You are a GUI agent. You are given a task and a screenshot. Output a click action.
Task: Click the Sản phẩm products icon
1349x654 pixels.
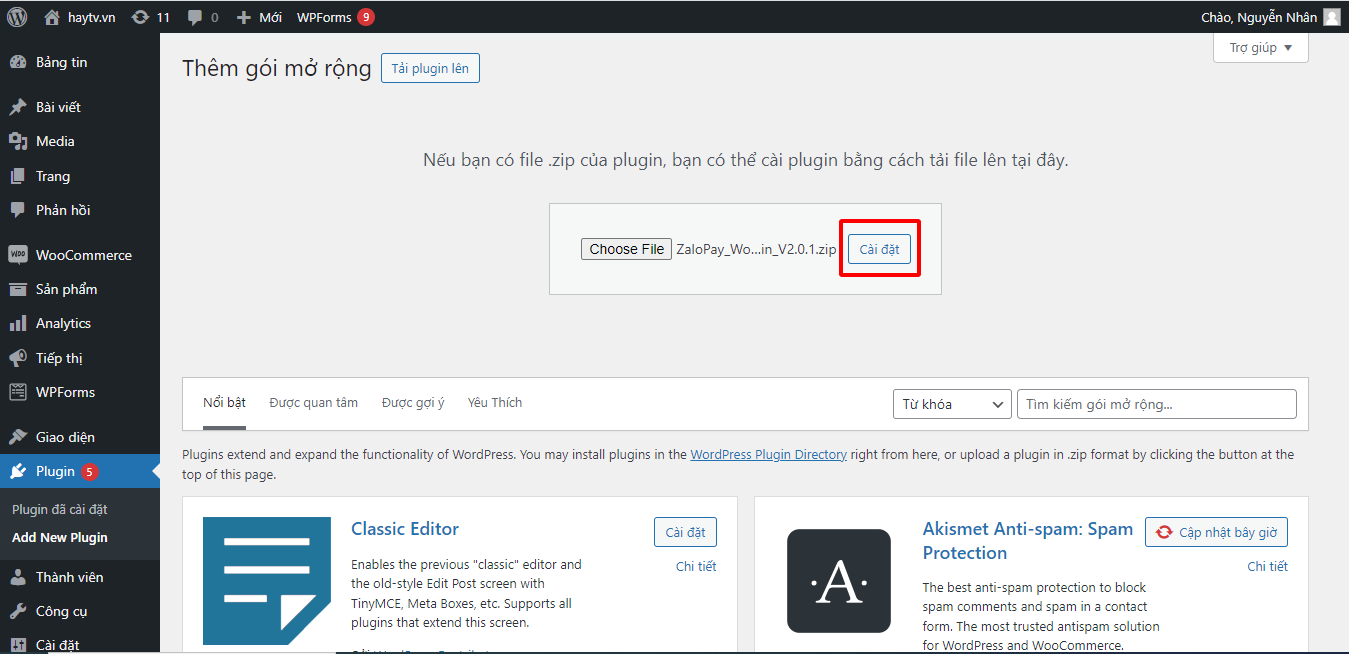[18, 289]
